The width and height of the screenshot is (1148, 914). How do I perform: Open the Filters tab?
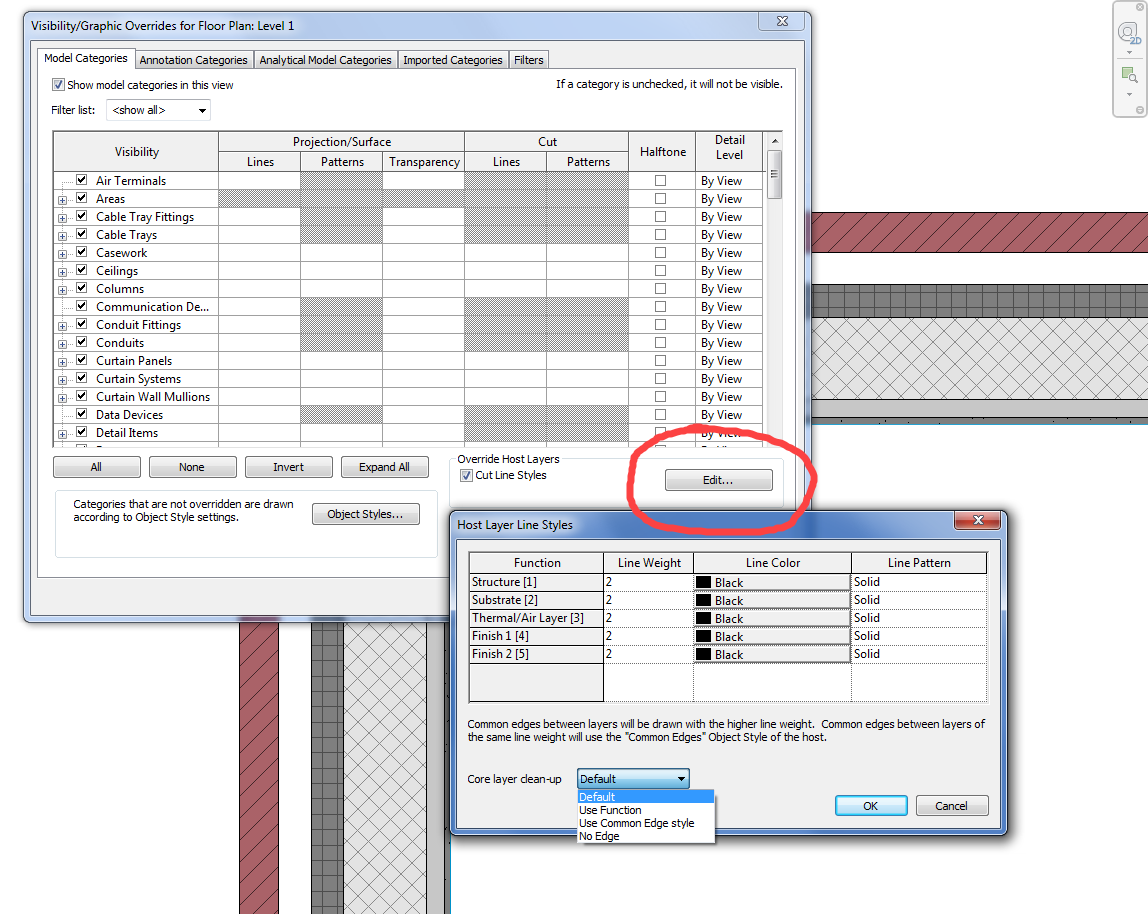pyautogui.click(x=529, y=60)
